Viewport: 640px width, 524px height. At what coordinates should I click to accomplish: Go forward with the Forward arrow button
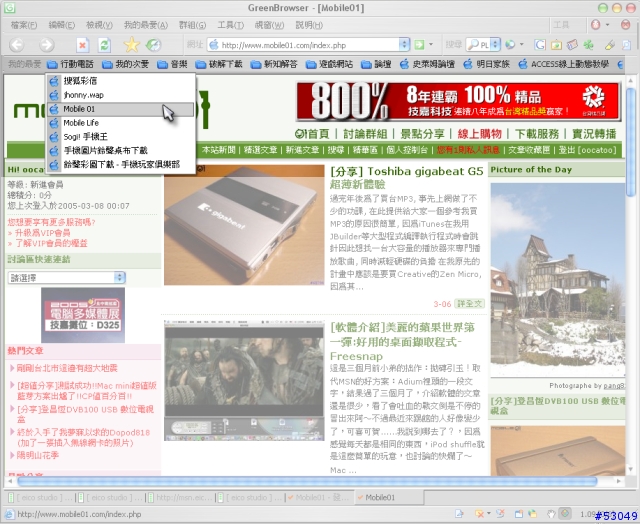pyautogui.click(x=47, y=44)
